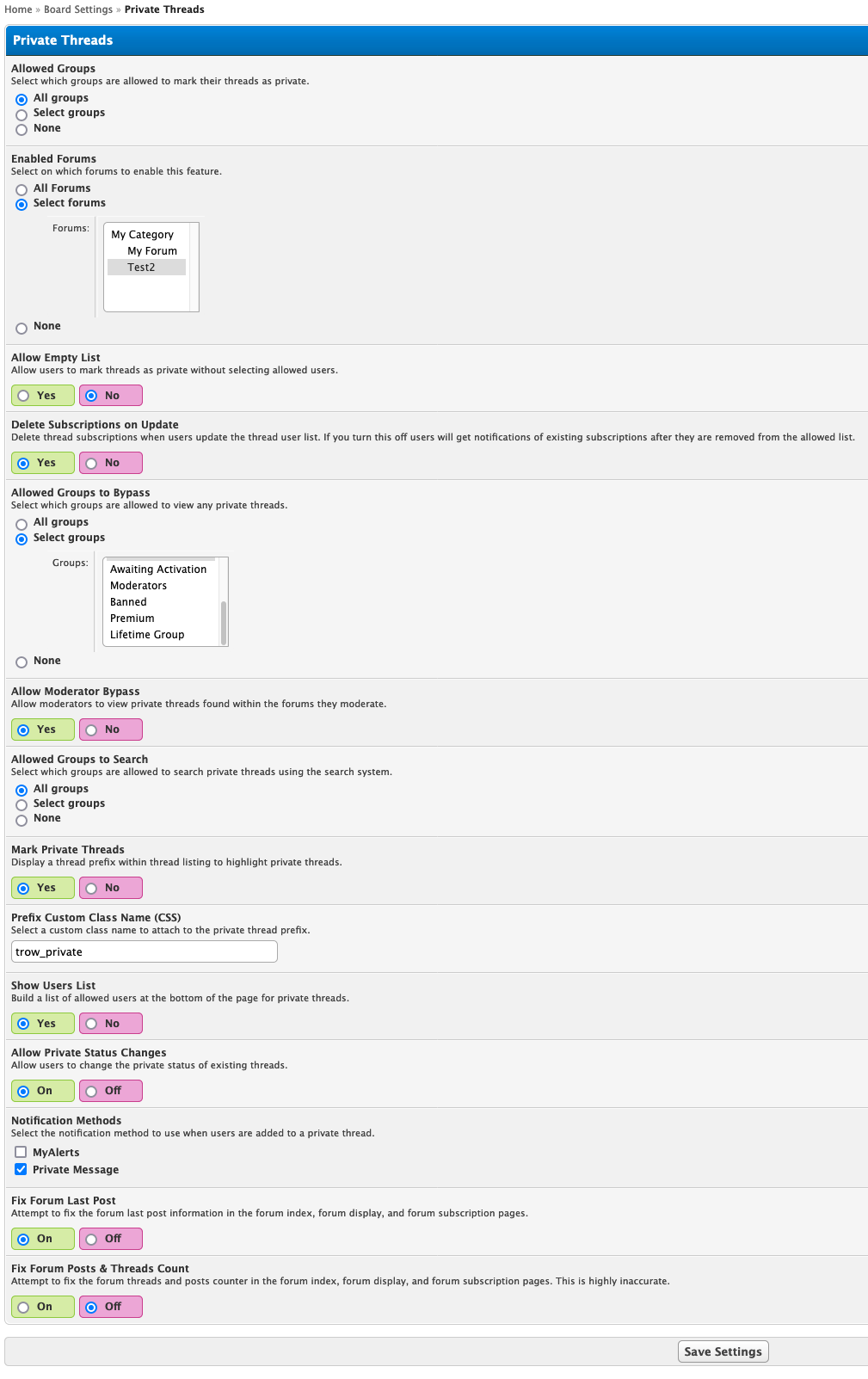Select 'Lifetime Group' in the Groups list
Screen dimensions: 868x1379
[x=147, y=635]
